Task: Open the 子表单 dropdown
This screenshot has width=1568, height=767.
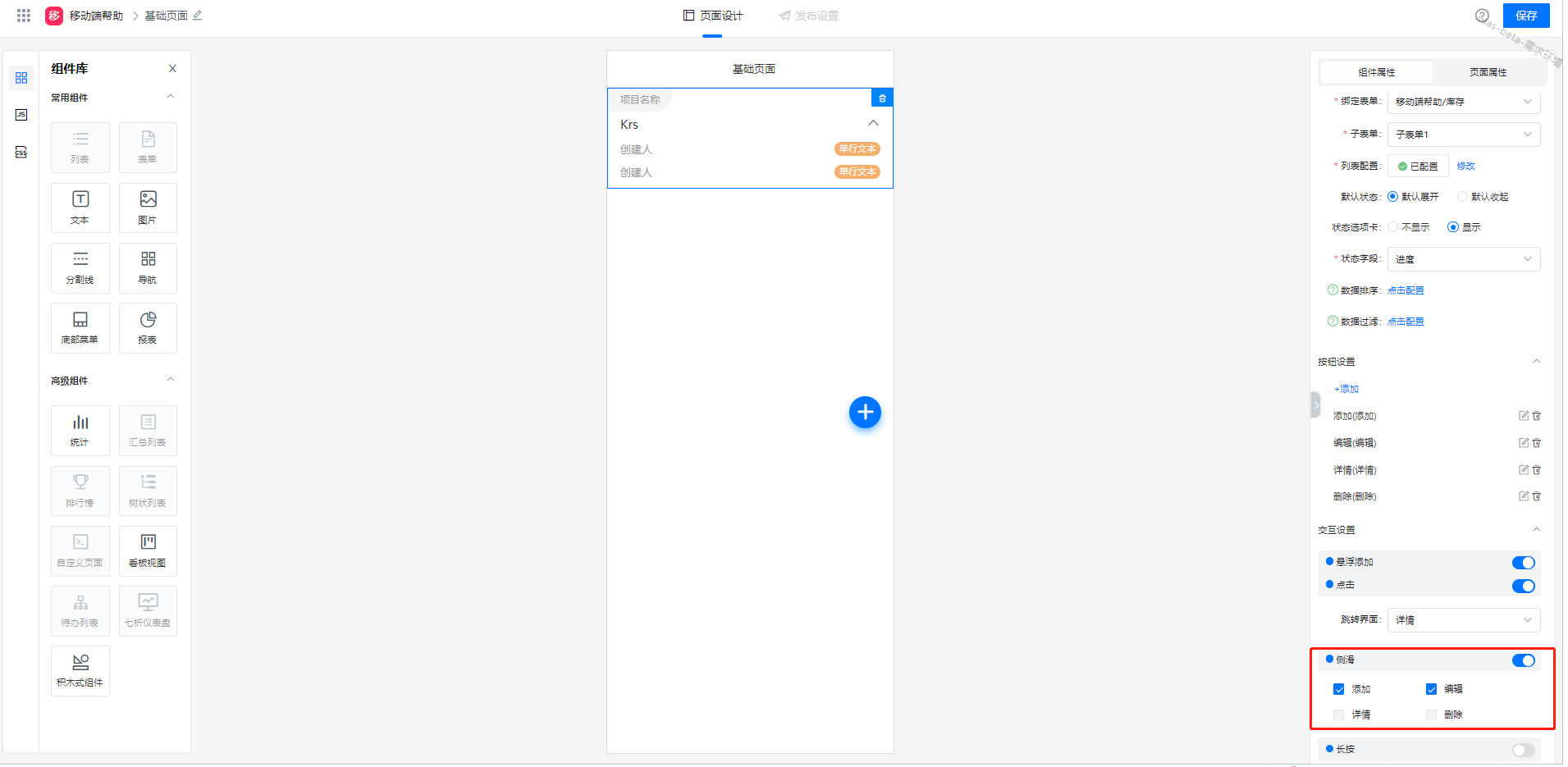Action: point(1464,135)
